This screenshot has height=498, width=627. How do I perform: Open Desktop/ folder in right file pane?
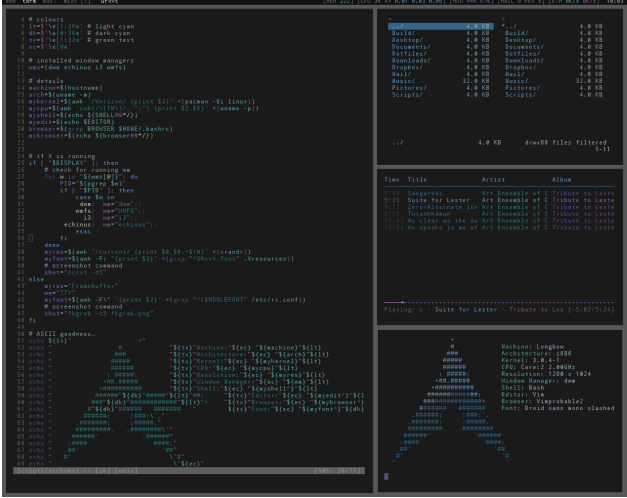pyautogui.click(x=521, y=40)
